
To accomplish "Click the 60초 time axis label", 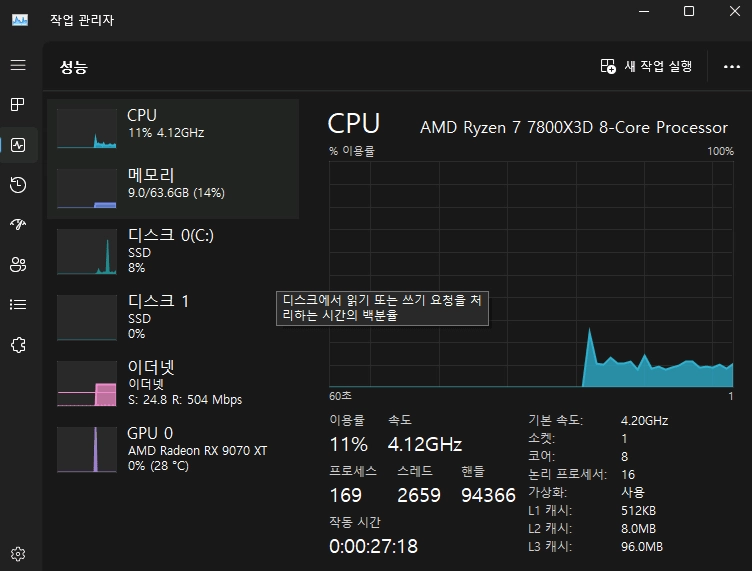I will (x=341, y=396).
